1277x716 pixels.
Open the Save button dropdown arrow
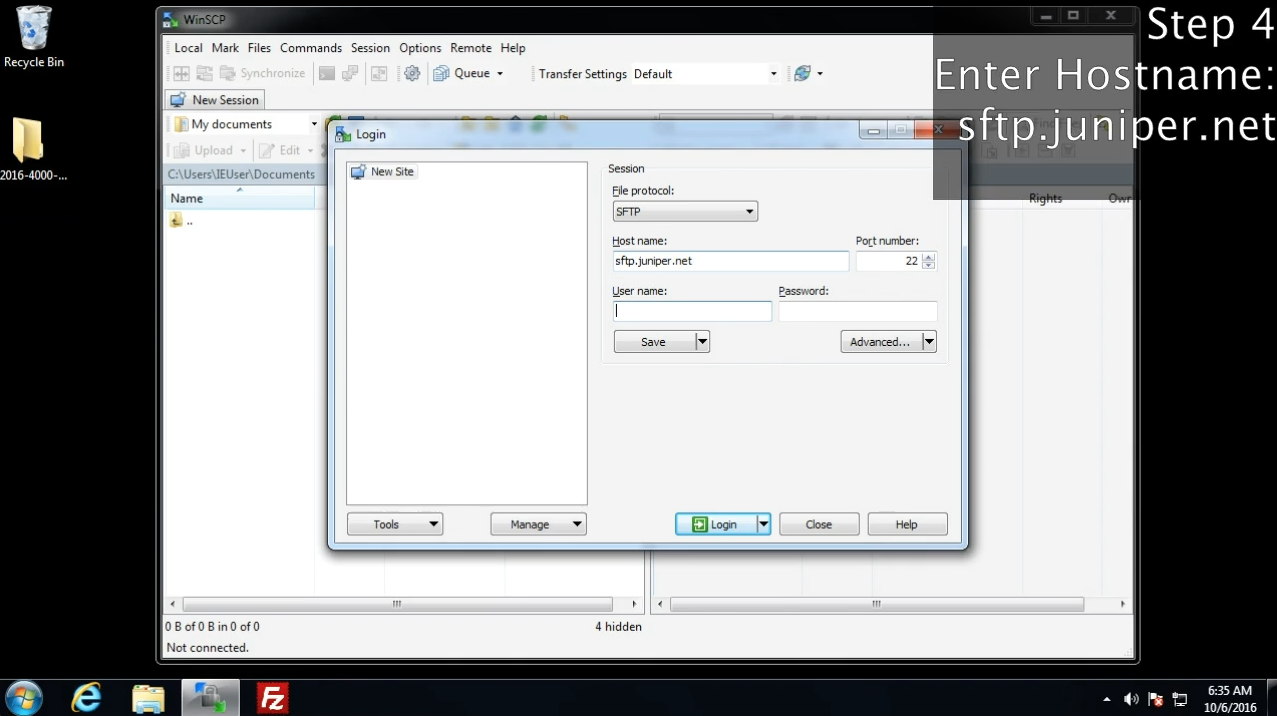point(702,342)
